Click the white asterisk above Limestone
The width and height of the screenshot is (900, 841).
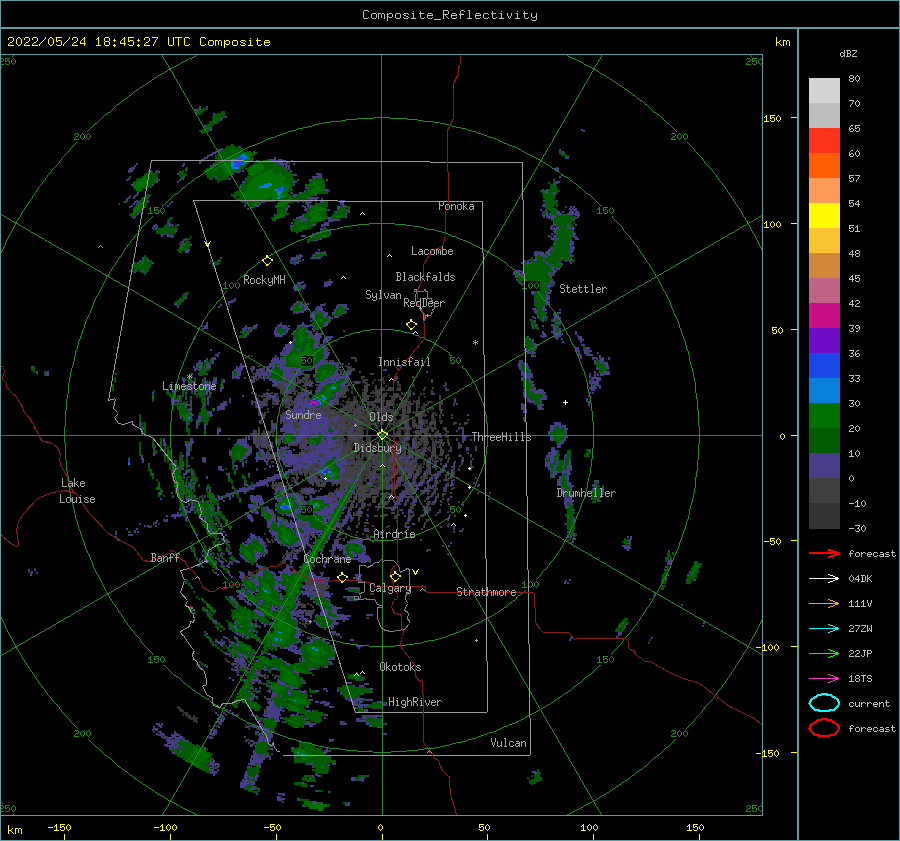tap(190, 376)
